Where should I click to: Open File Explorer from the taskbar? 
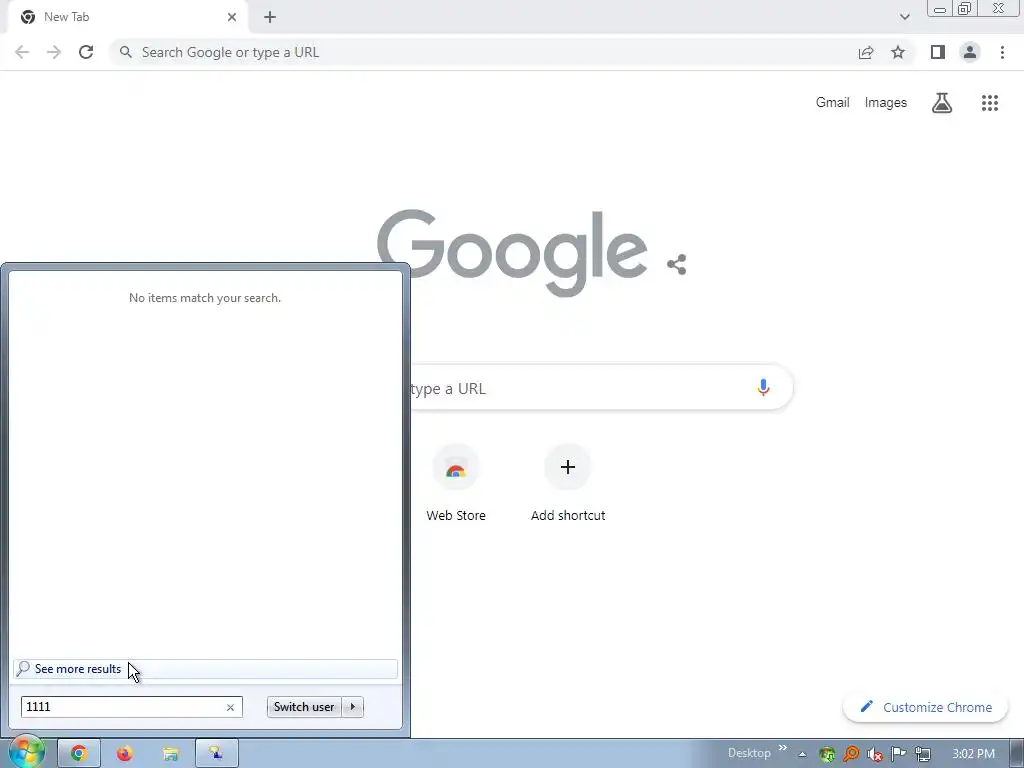(170, 754)
